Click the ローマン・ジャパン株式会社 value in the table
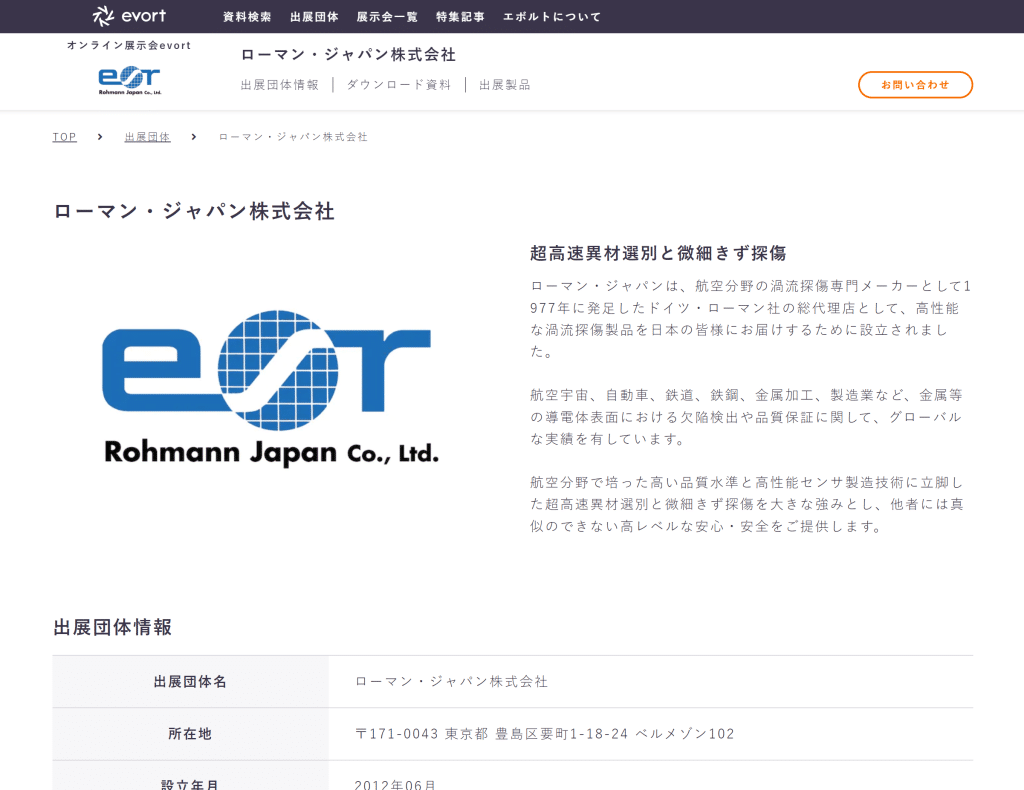 point(451,682)
